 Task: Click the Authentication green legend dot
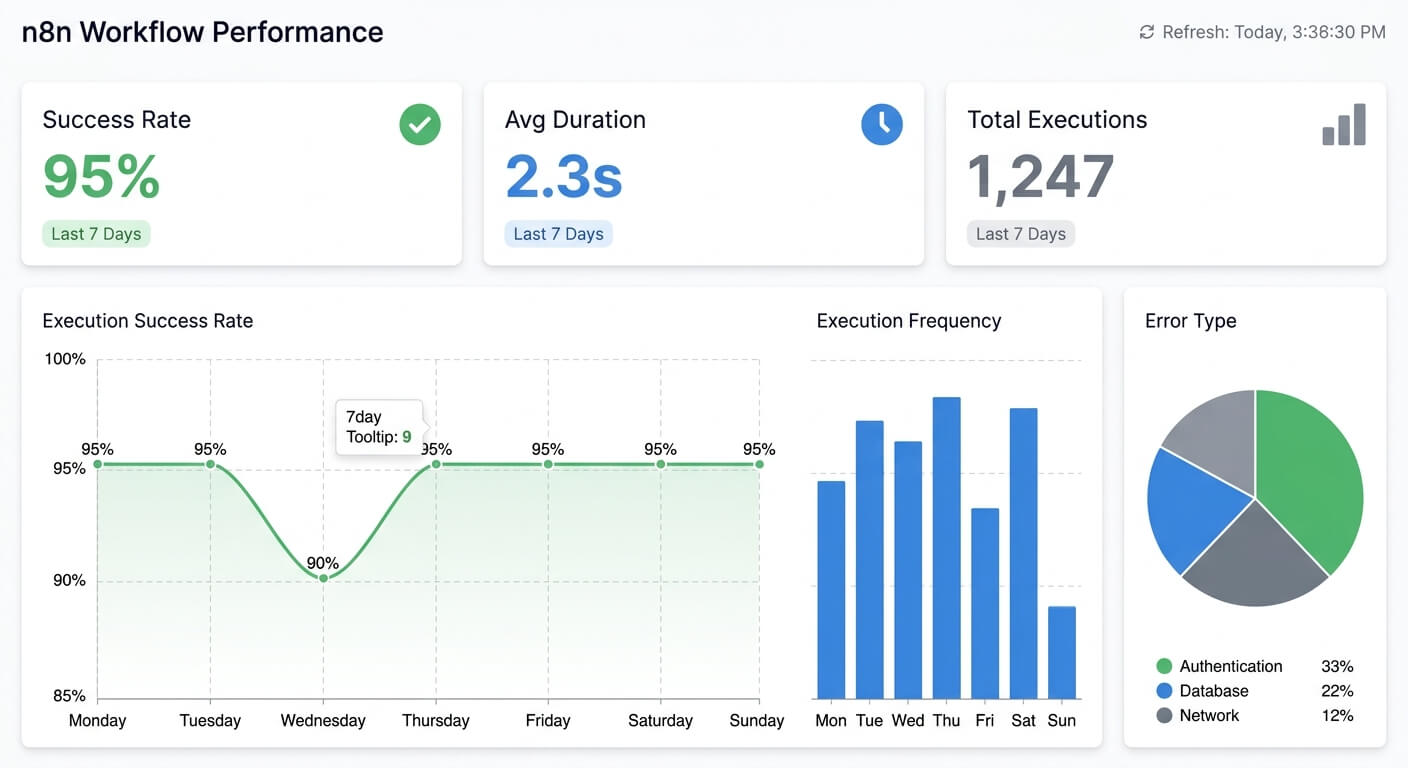(x=1164, y=666)
